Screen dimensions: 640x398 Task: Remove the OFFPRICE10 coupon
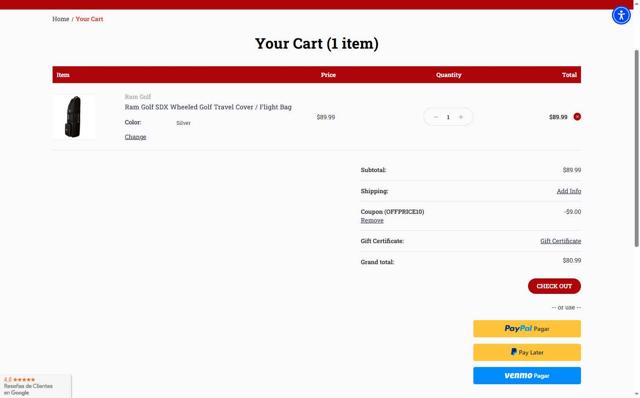click(372, 220)
